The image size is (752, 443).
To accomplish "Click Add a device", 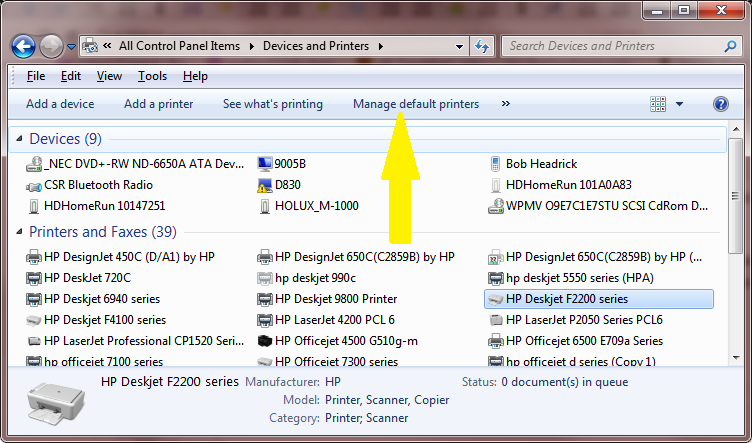I will click(x=60, y=104).
